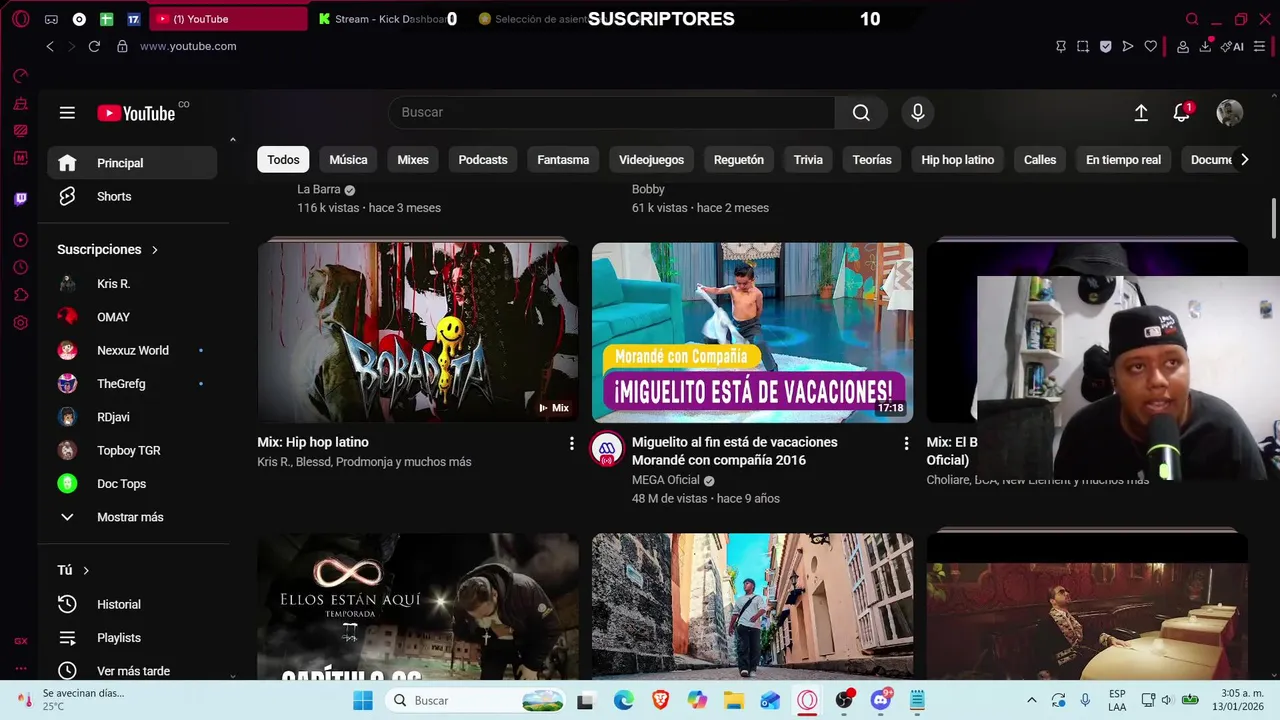1280x720 pixels.
Task: Open File Explorer from the taskbar
Action: point(734,700)
